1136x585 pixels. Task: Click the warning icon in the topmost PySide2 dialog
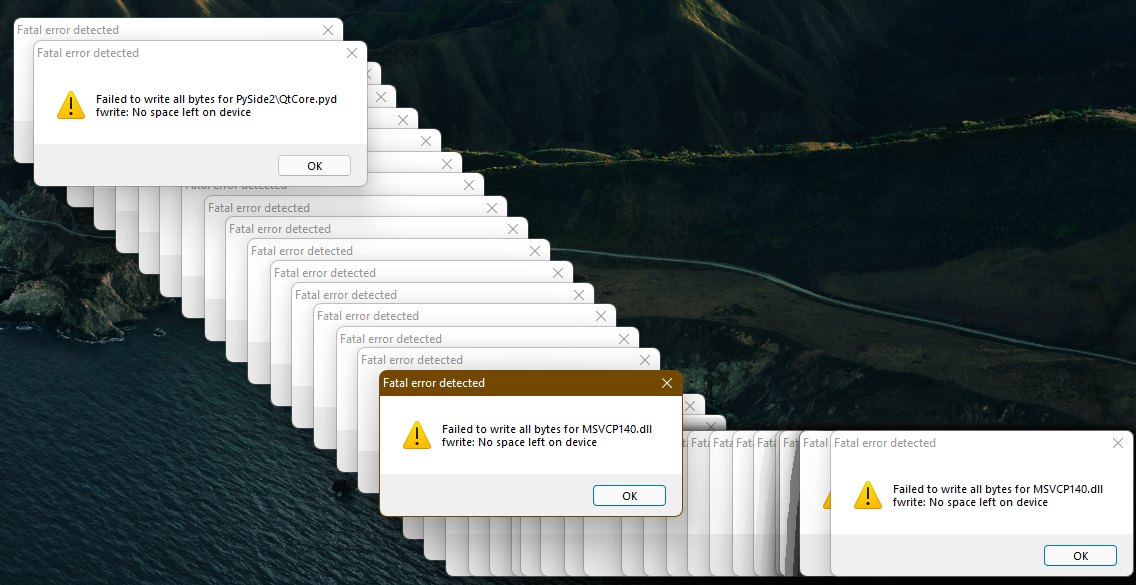click(x=71, y=105)
